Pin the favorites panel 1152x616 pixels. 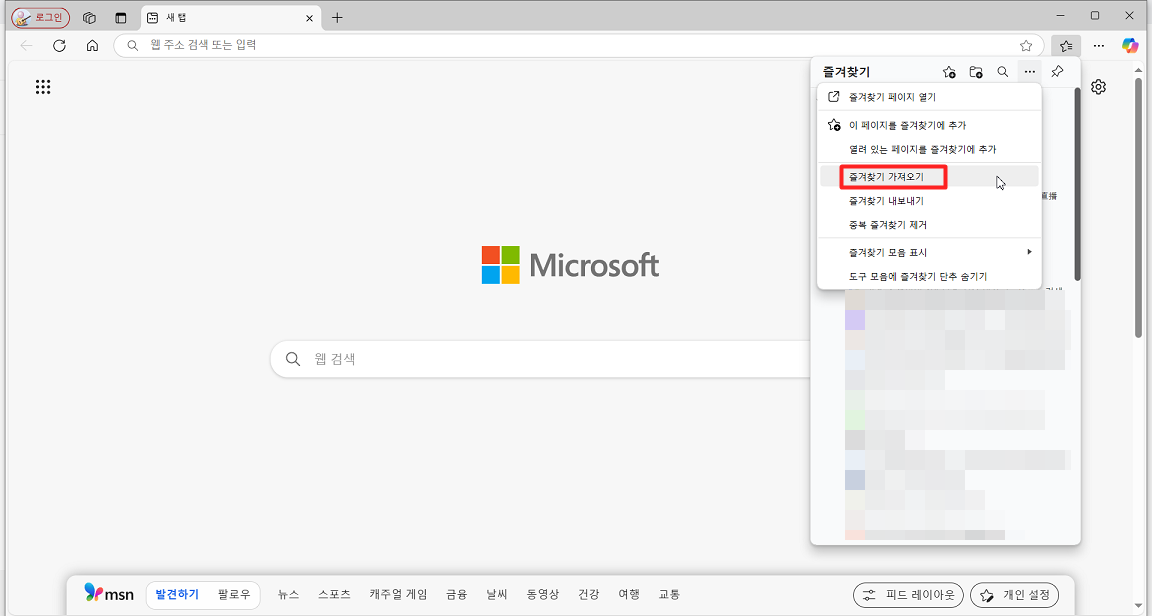tap(1057, 72)
